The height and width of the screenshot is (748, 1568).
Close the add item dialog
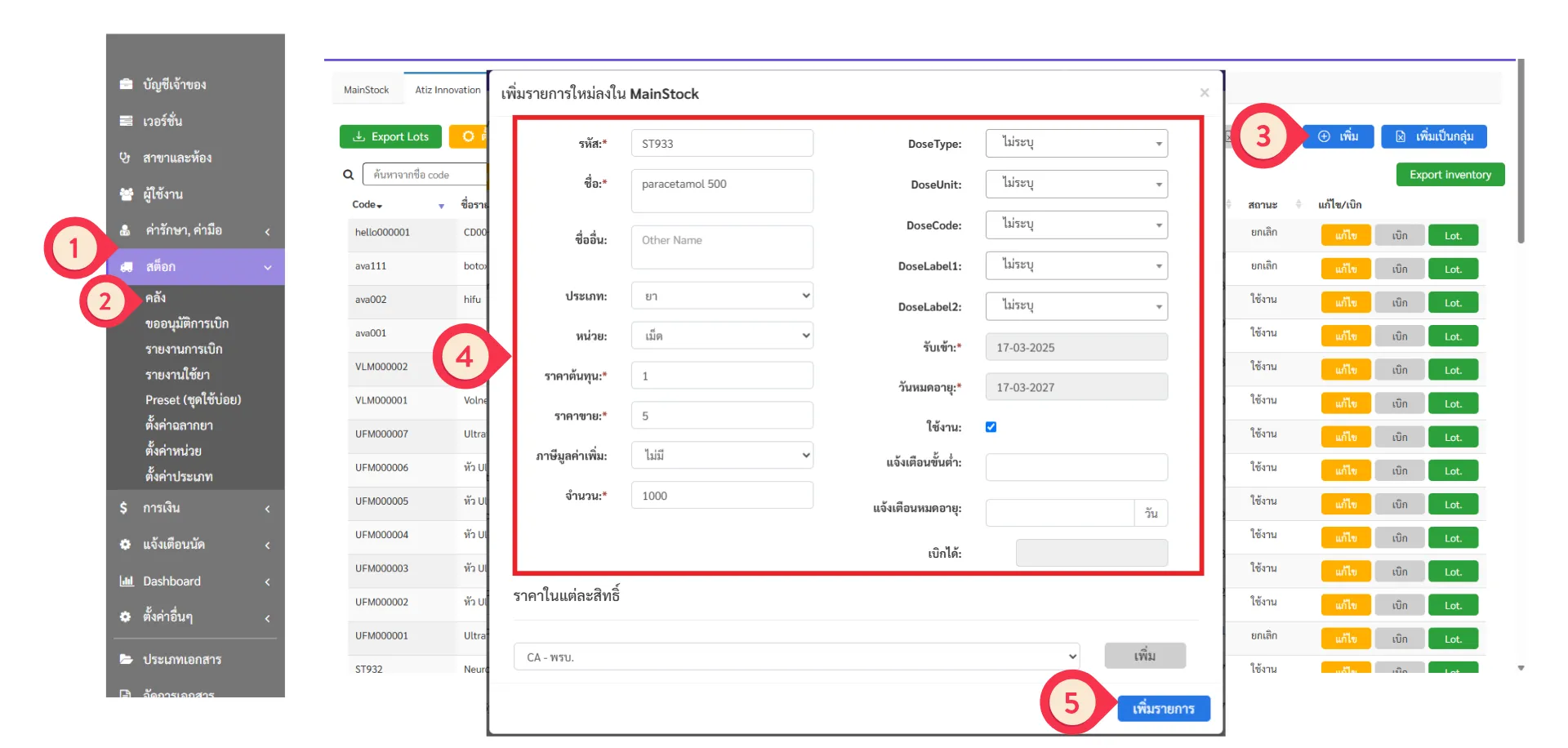tap(1204, 93)
